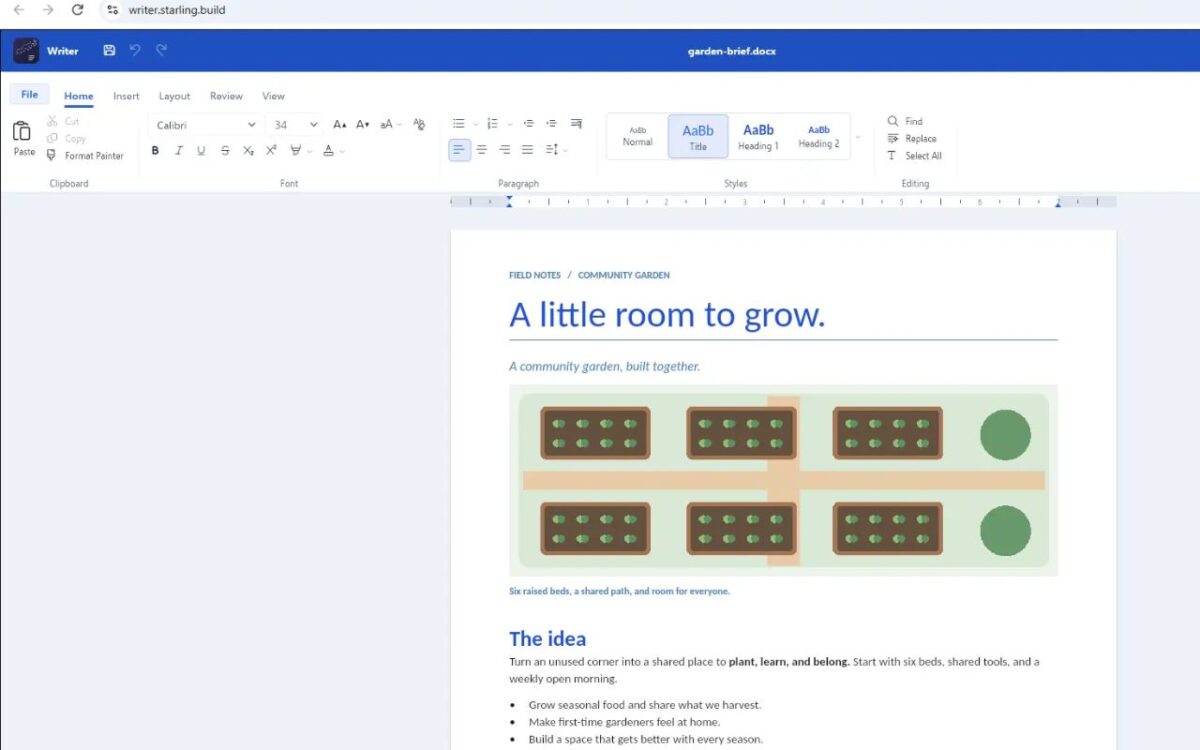This screenshot has height=750, width=1200.
Task: Open the Change Case dropdown
Action: (391, 125)
